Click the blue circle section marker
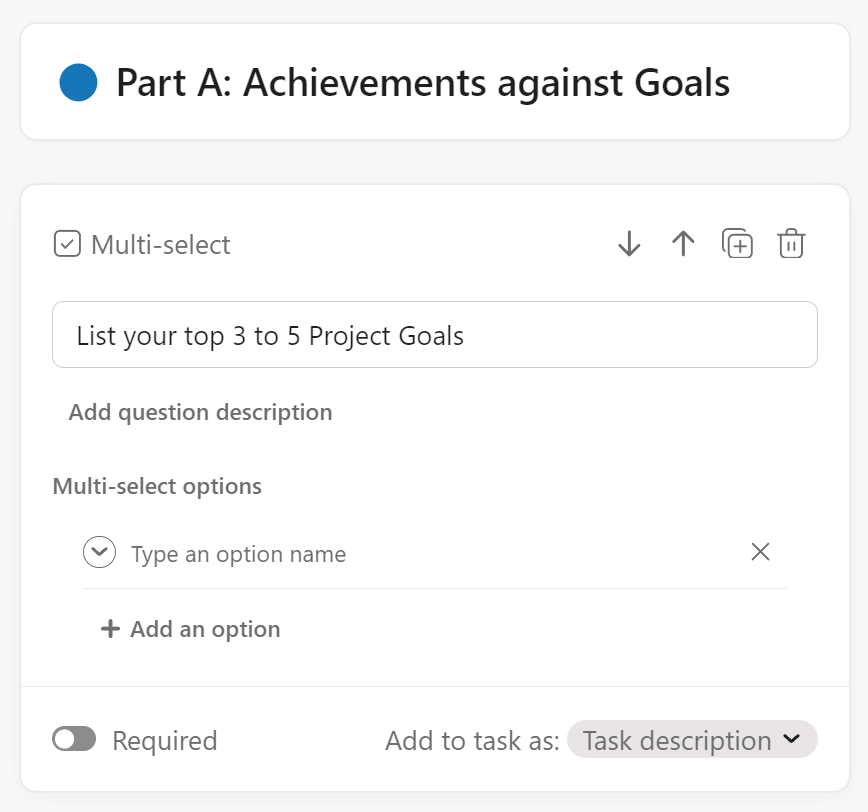 78,82
